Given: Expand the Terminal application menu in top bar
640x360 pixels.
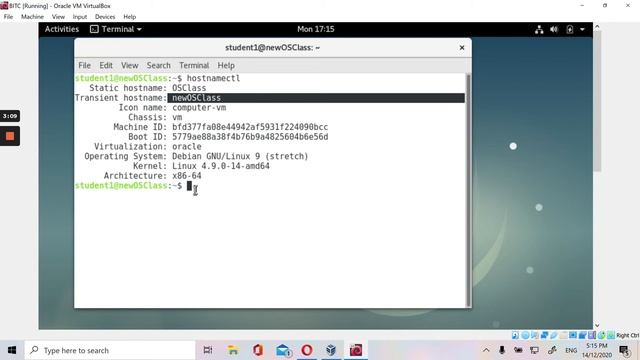Looking at the screenshot, I should pos(116,29).
